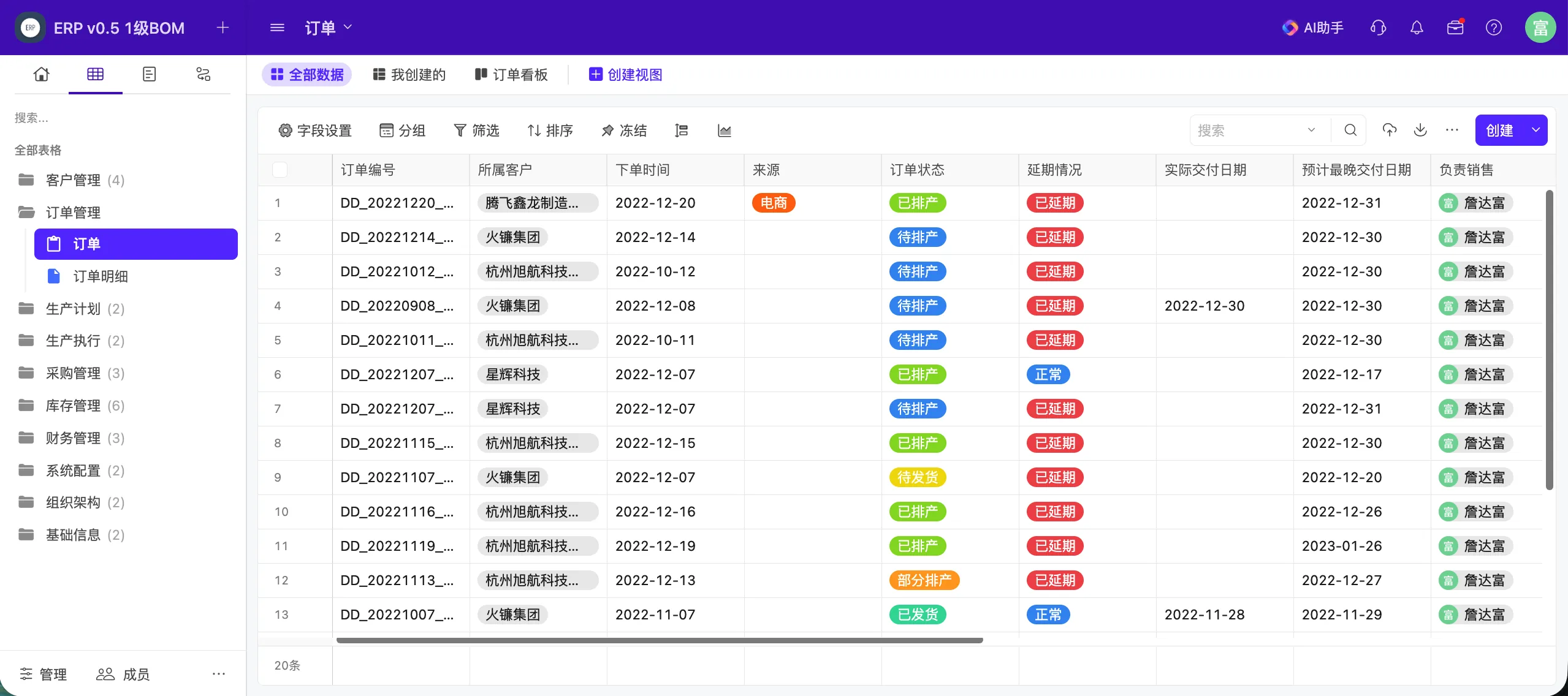The height and width of the screenshot is (696, 1568).
Task: Select the workflow automation sidebar icon
Action: pyautogui.click(x=203, y=74)
